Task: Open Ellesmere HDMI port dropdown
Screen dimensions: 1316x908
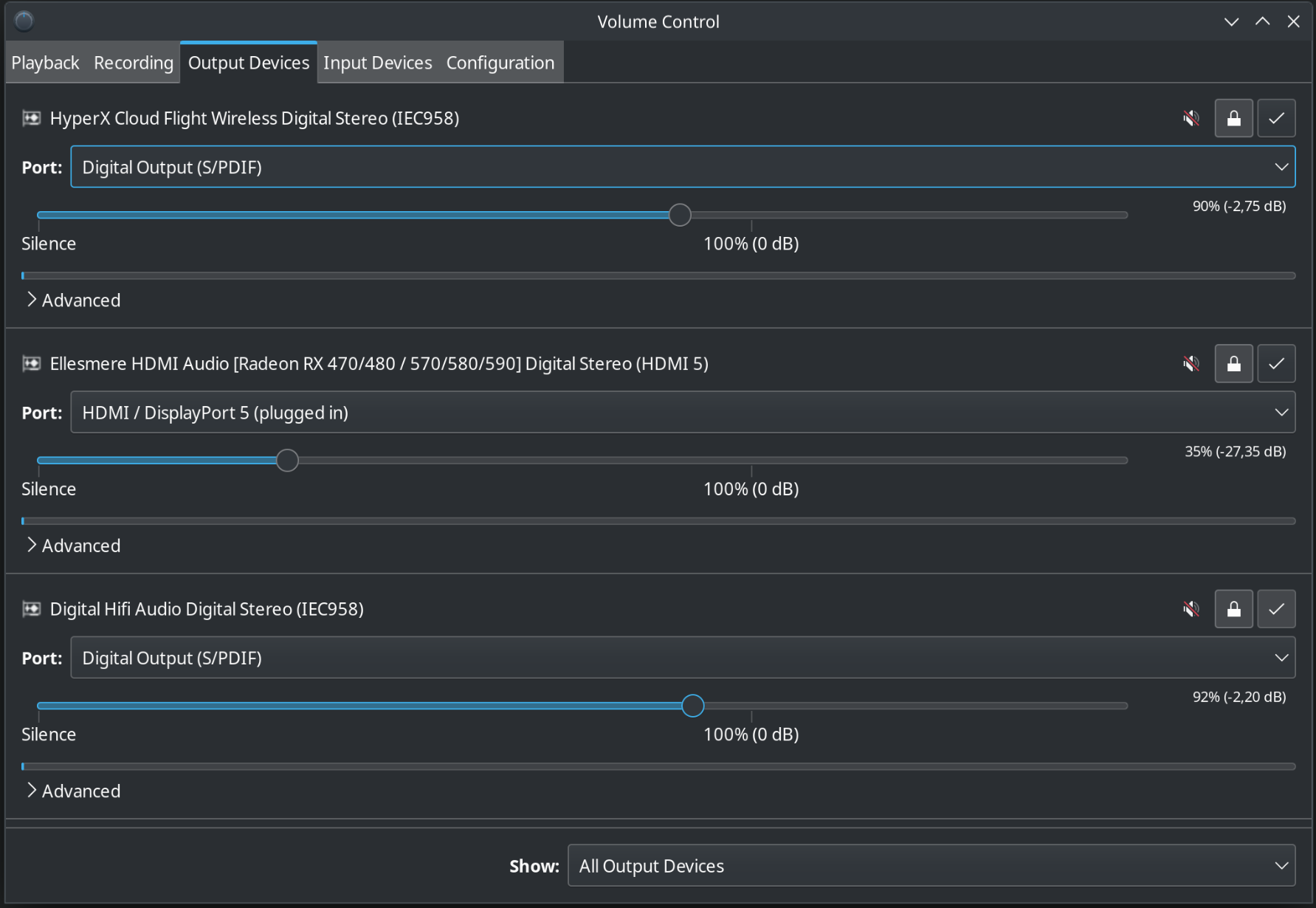Action: coord(683,412)
